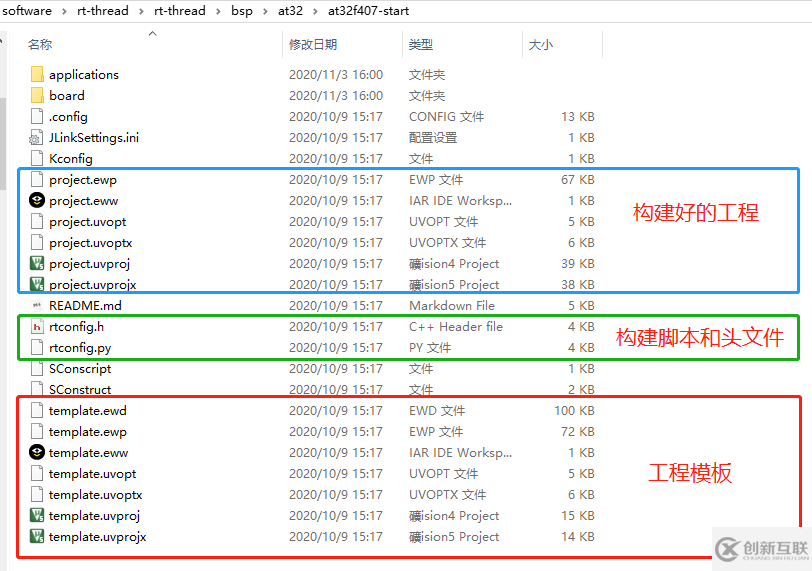Screen dimensions: 812x571
Task: Select the file name SConscript
Action: [80, 369]
